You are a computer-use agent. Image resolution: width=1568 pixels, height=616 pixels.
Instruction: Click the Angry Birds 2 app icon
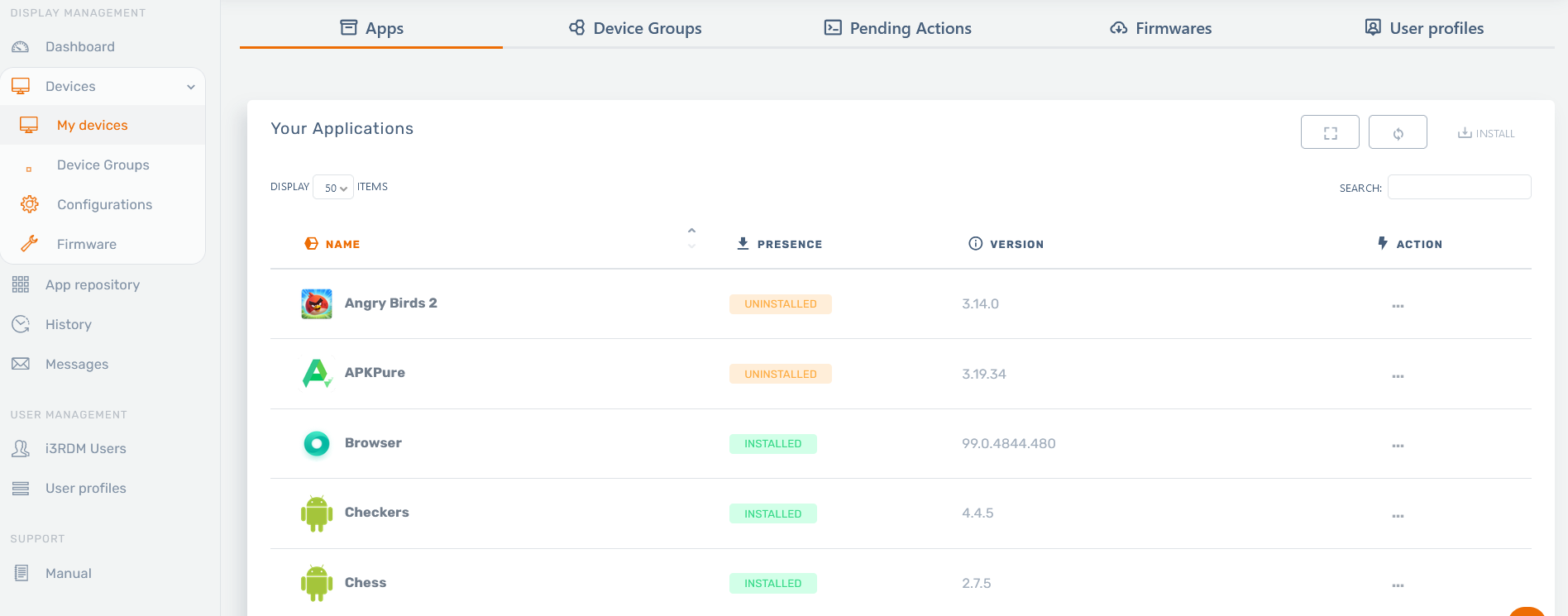[x=317, y=304]
